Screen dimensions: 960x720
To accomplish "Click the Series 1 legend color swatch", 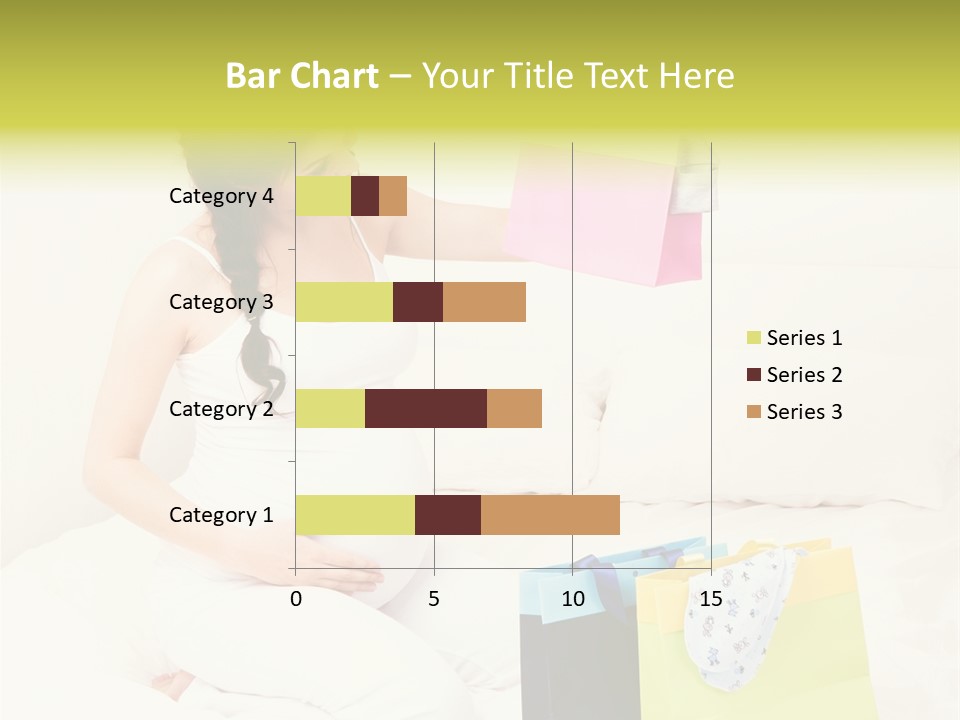I will point(753,338).
